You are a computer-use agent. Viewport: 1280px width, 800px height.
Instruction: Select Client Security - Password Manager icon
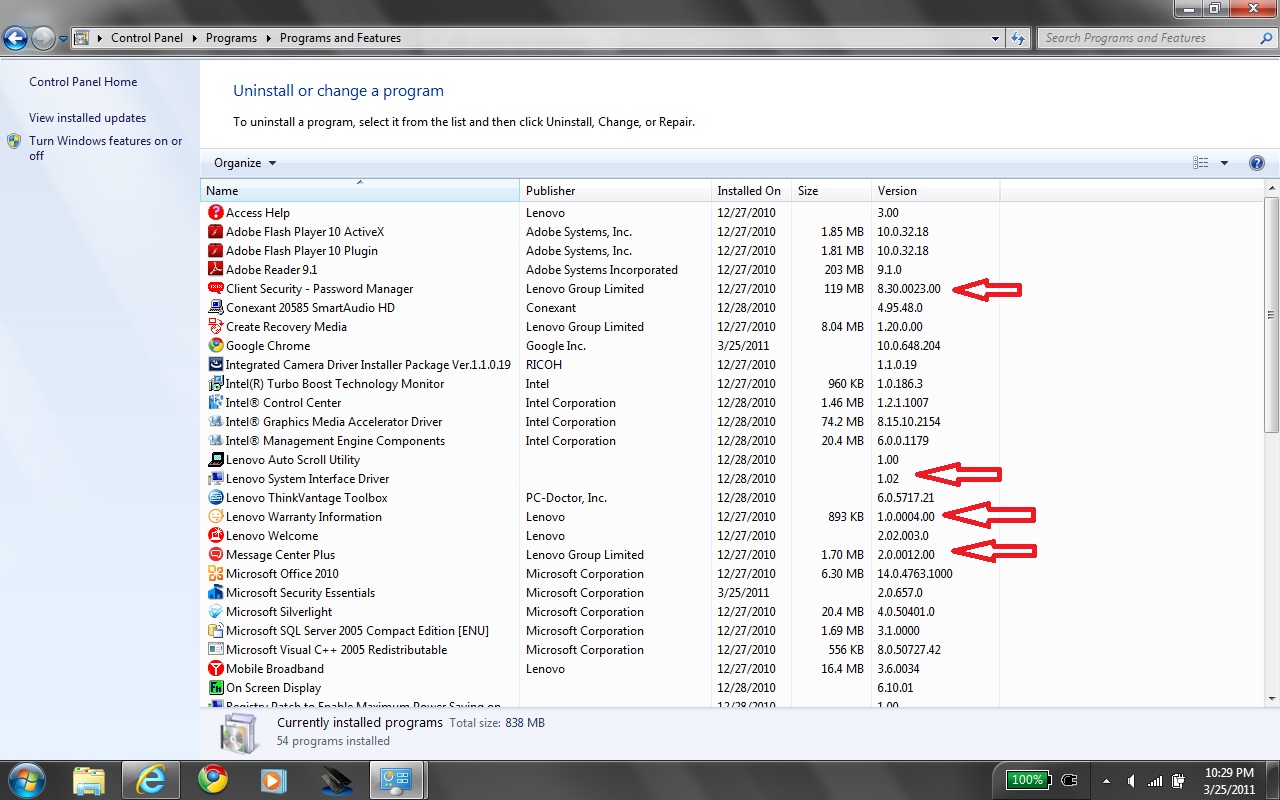pos(215,288)
